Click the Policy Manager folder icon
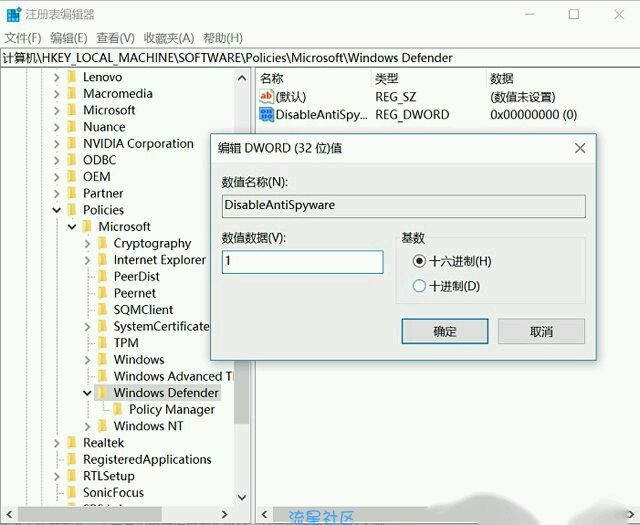This screenshot has width=640, height=525. pos(118,409)
